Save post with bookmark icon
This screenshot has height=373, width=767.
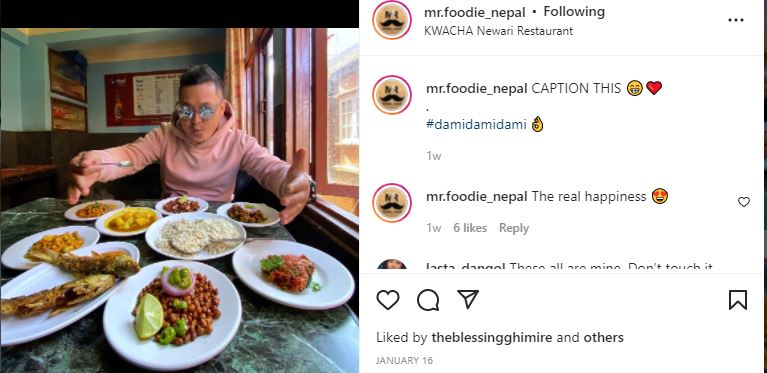(738, 300)
